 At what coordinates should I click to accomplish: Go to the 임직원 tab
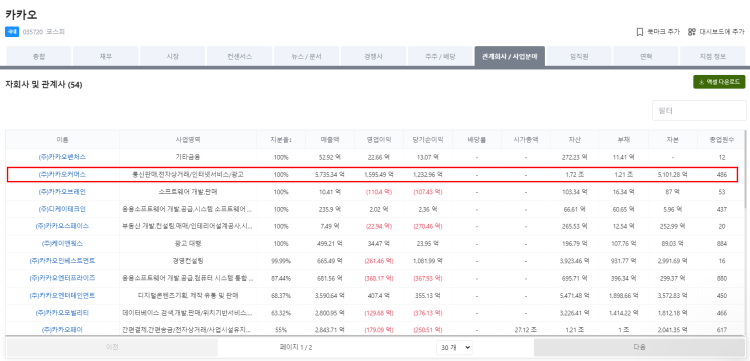(579, 56)
